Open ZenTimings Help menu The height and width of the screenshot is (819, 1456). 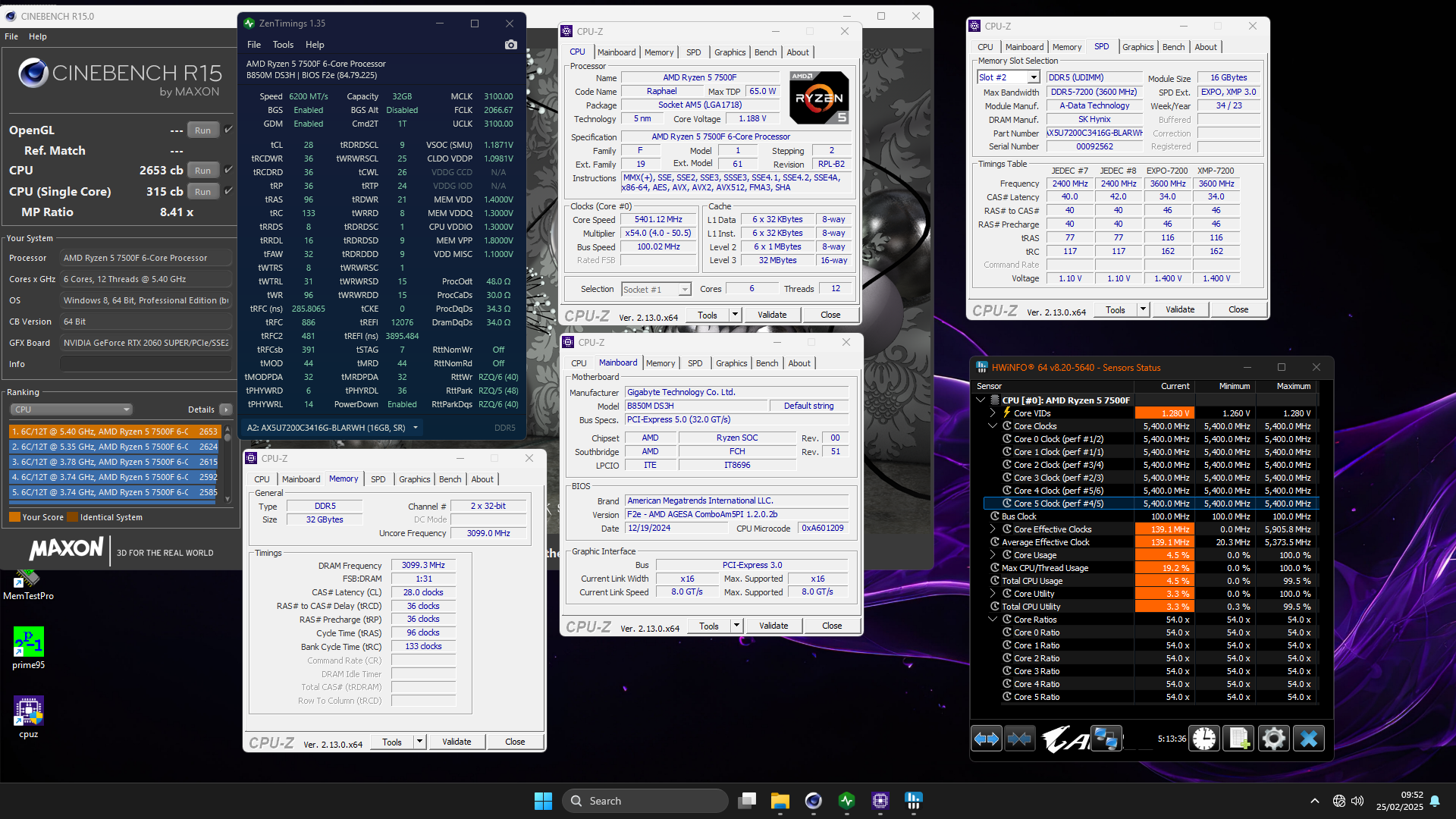315,45
